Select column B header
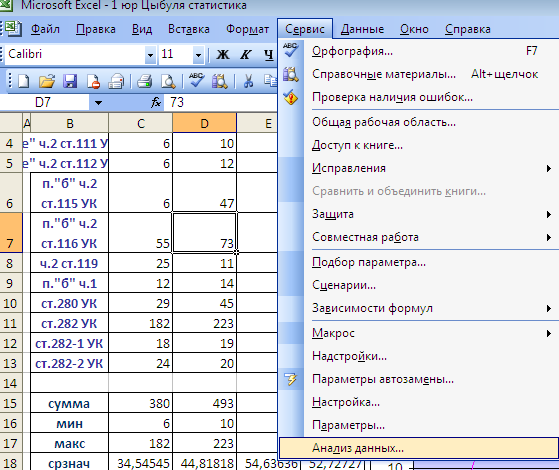The image size is (559, 470). (70, 123)
